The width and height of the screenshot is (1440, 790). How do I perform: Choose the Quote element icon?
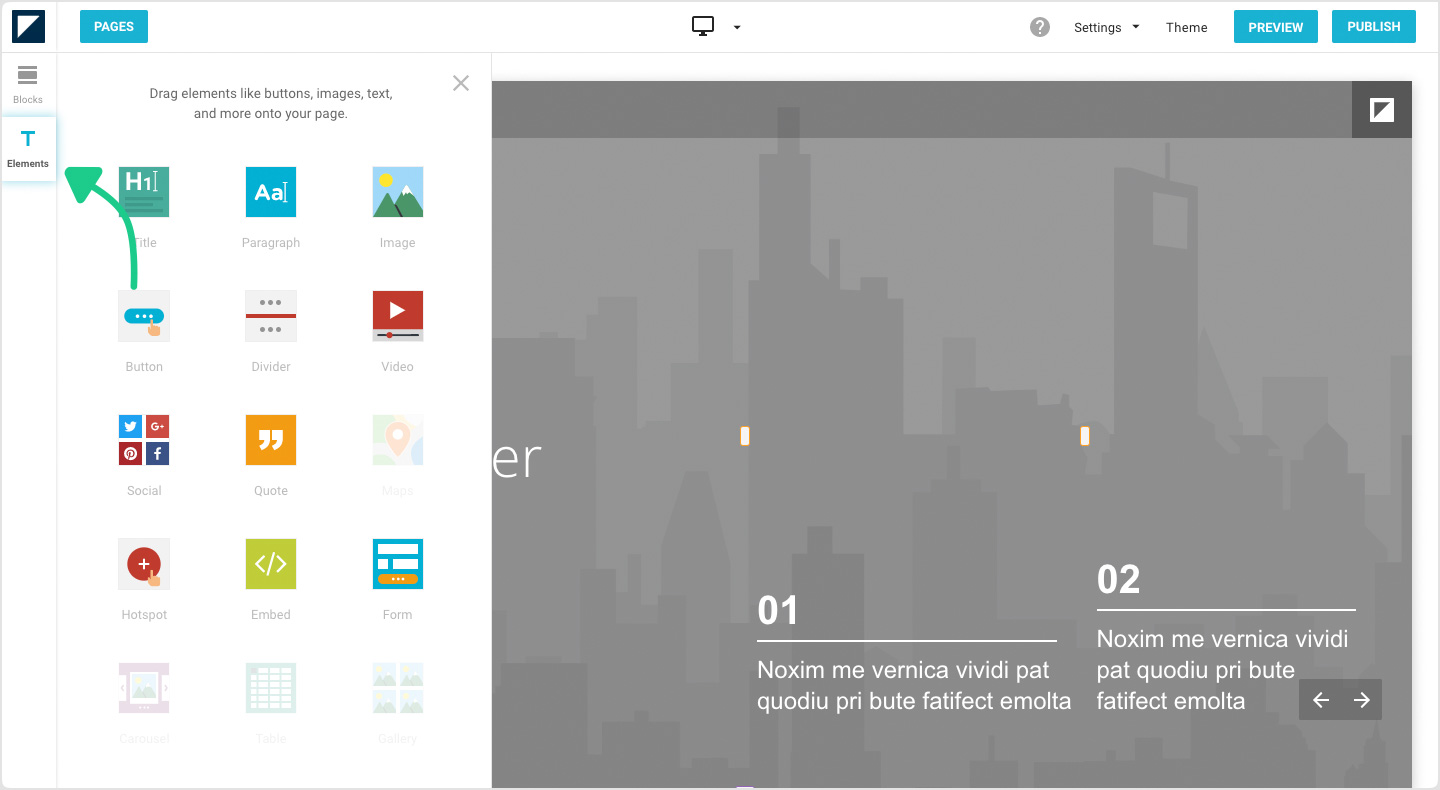[271, 440]
